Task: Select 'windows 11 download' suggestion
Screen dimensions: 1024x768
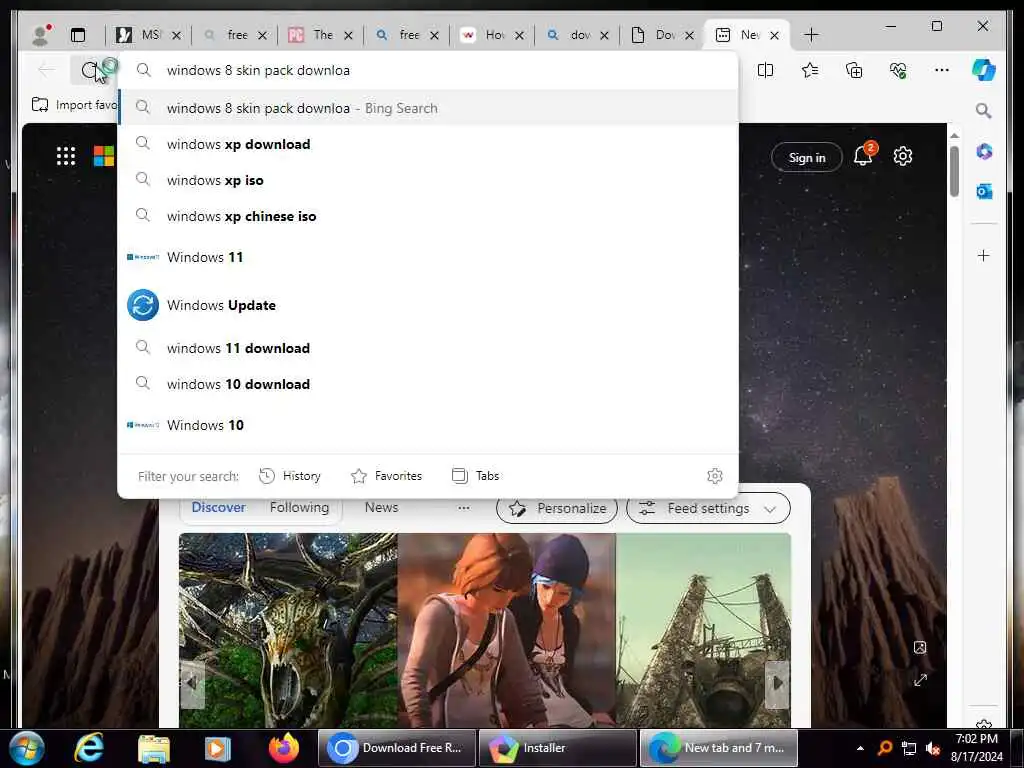Action: 428,348
